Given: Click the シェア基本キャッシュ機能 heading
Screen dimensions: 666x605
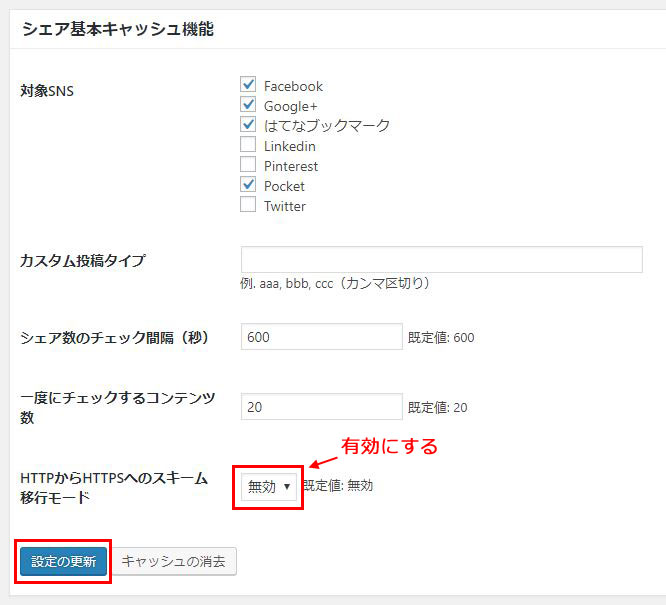Looking at the screenshot, I should [x=118, y=29].
